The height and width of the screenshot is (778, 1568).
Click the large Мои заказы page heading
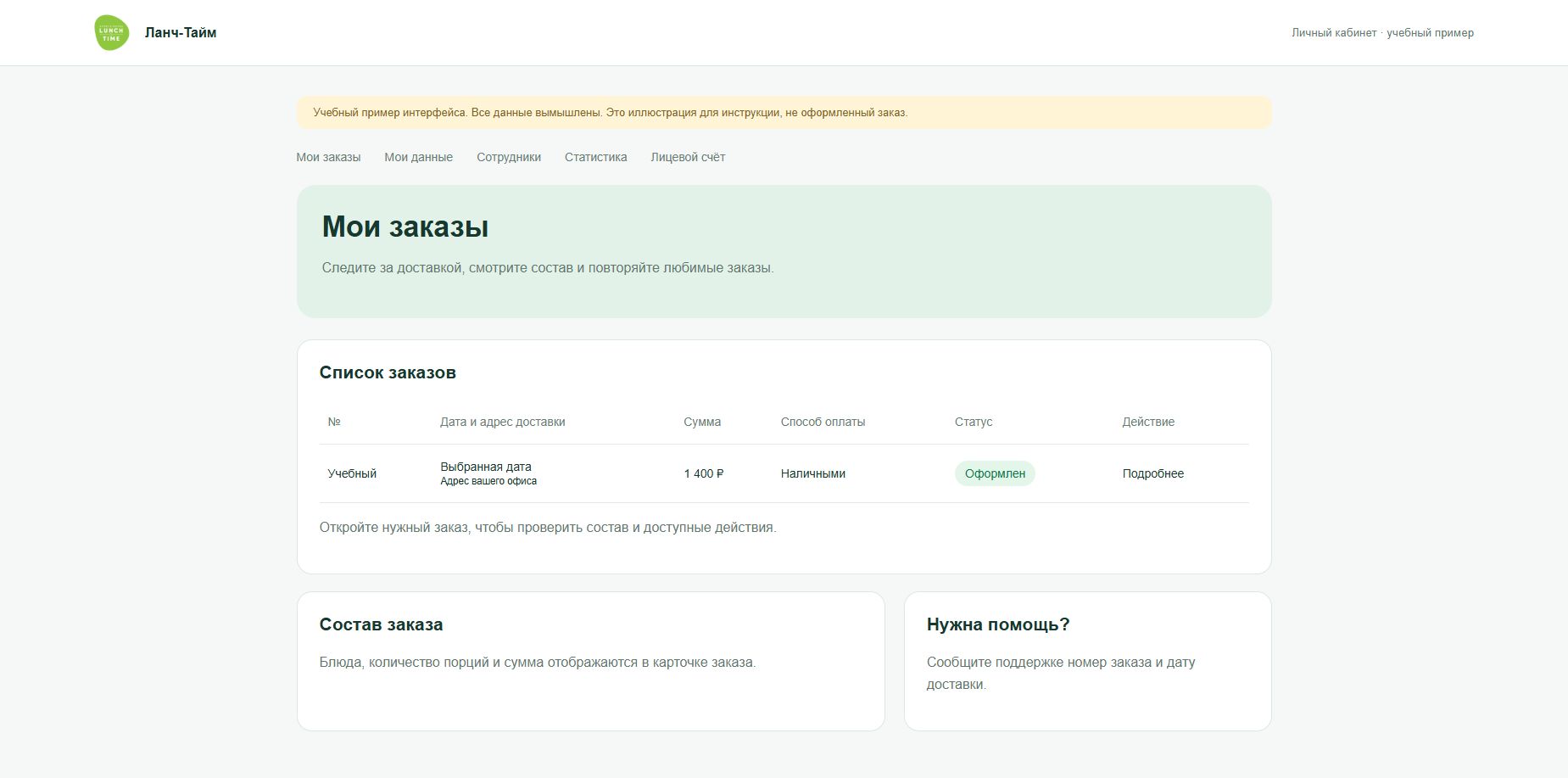pyautogui.click(x=405, y=227)
